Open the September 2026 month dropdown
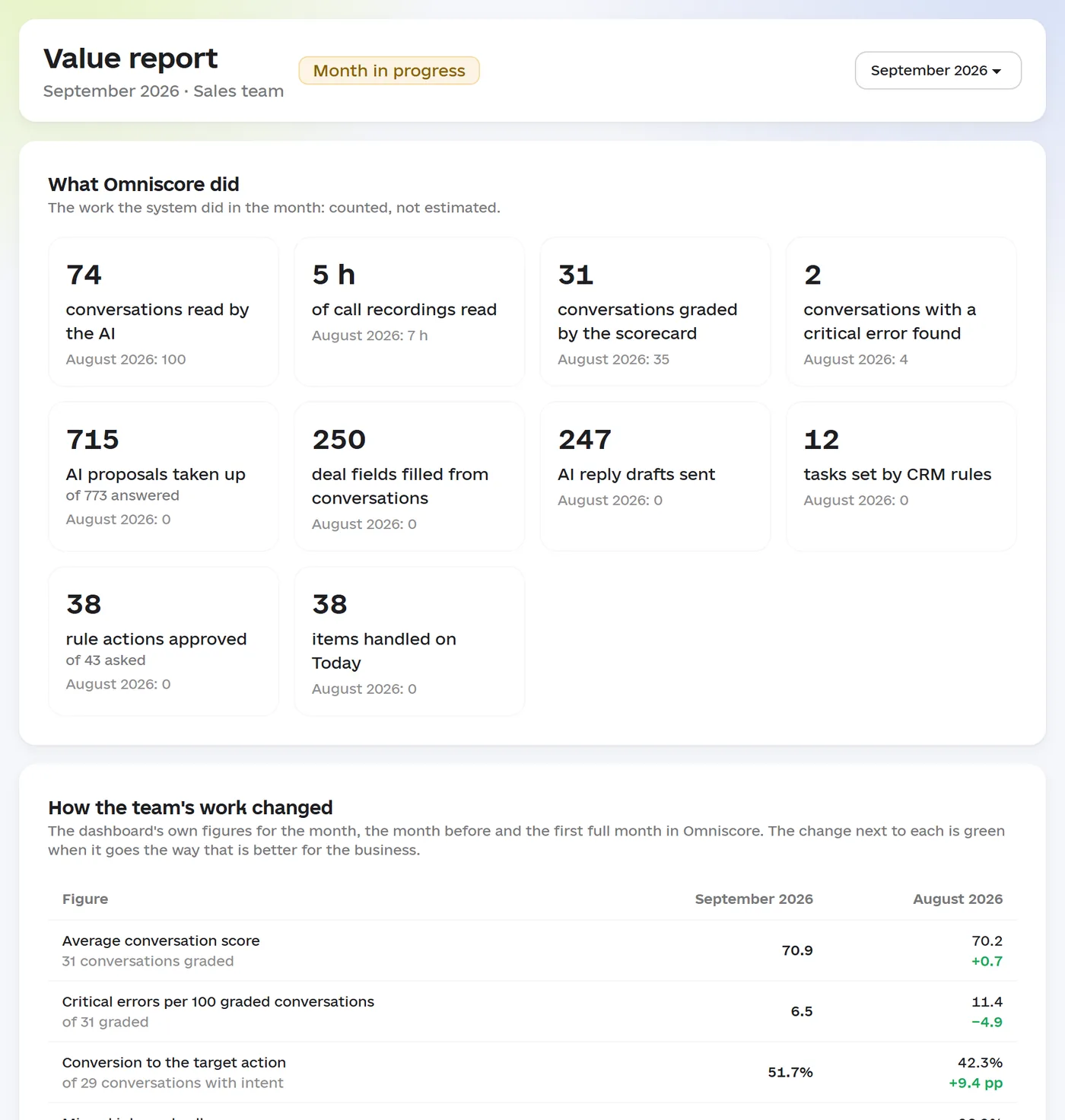The width and height of the screenshot is (1065, 1120). coord(938,70)
